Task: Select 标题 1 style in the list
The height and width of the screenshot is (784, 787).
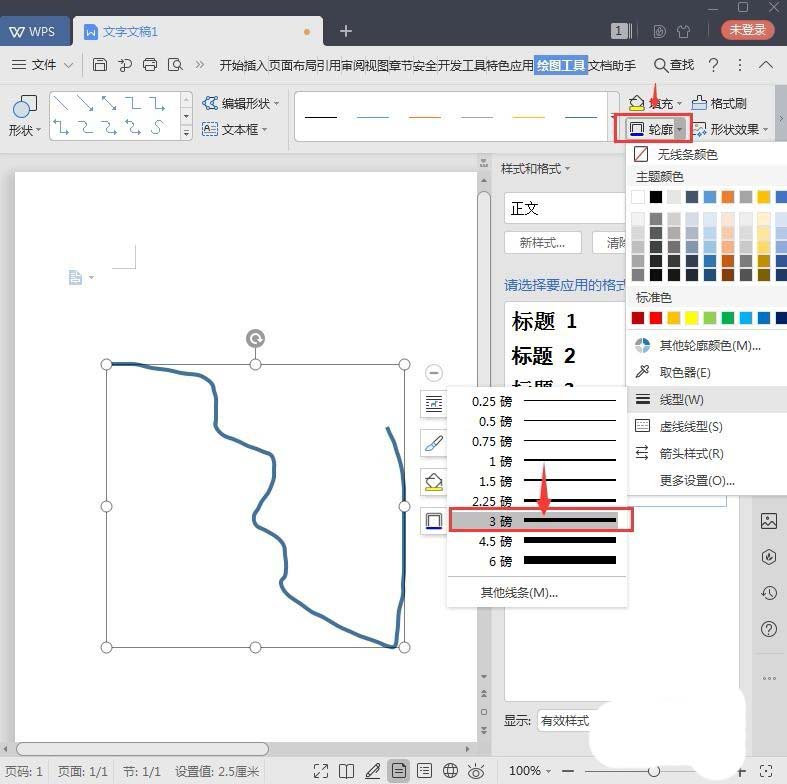Action: (544, 321)
